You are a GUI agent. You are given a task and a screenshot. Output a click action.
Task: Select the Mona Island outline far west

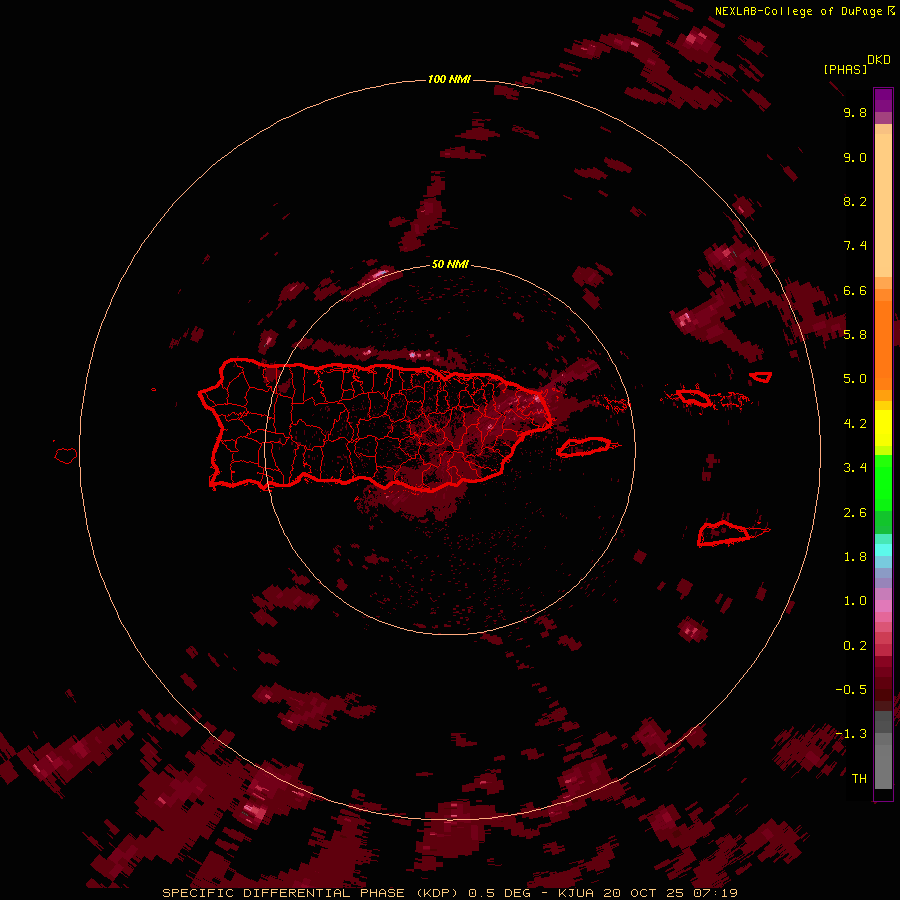pyautogui.click(x=66, y=456)
